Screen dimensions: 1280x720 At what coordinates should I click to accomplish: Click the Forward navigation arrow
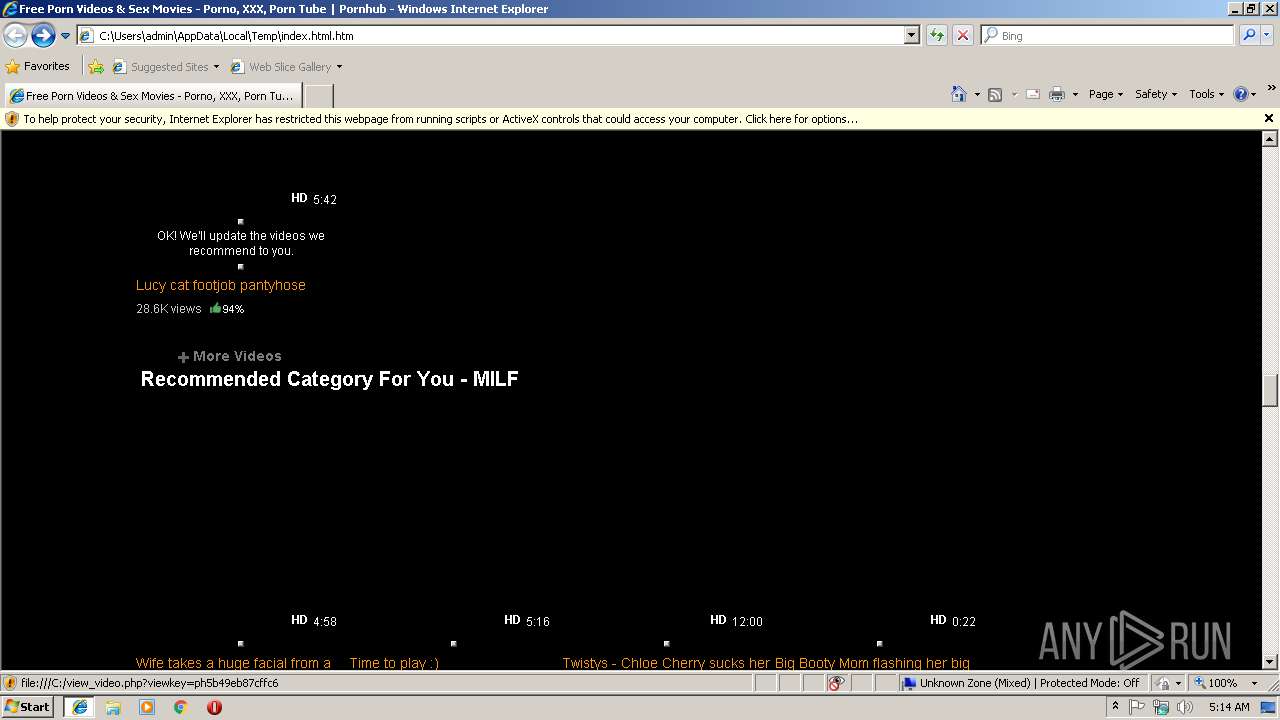(x=43, y=36)
